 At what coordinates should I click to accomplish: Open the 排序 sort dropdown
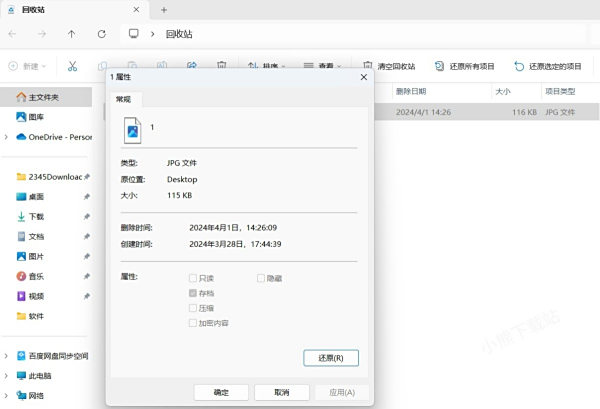[266, 66]
